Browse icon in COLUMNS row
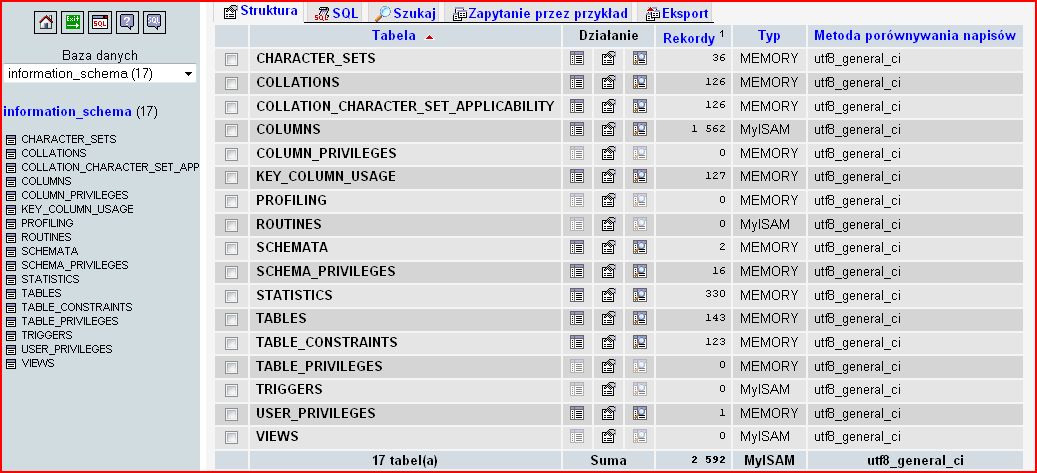This screenshot has height=473, width=1037. 577,130
